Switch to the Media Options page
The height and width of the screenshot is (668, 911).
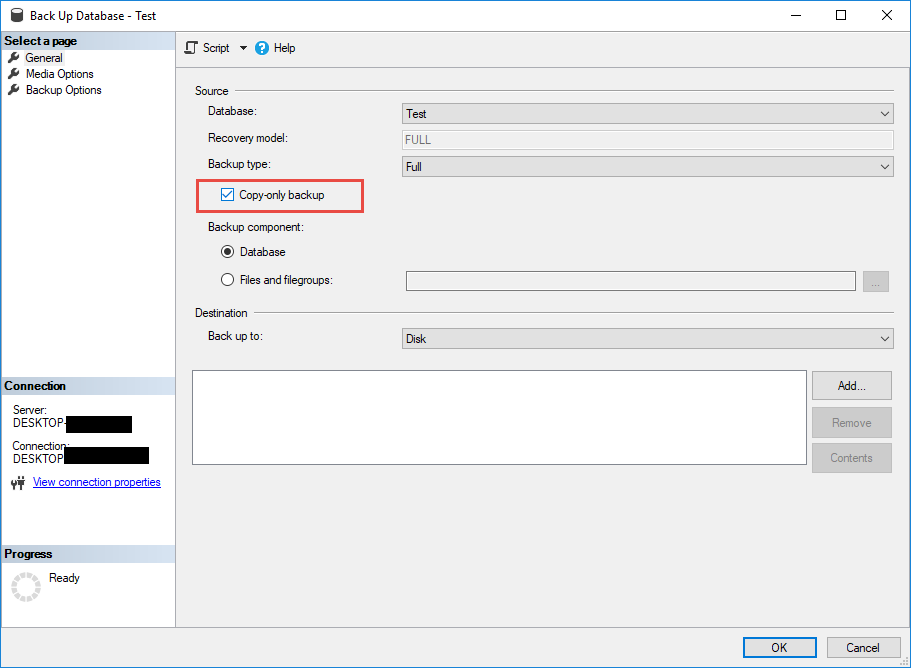click(x=59, y=74)
